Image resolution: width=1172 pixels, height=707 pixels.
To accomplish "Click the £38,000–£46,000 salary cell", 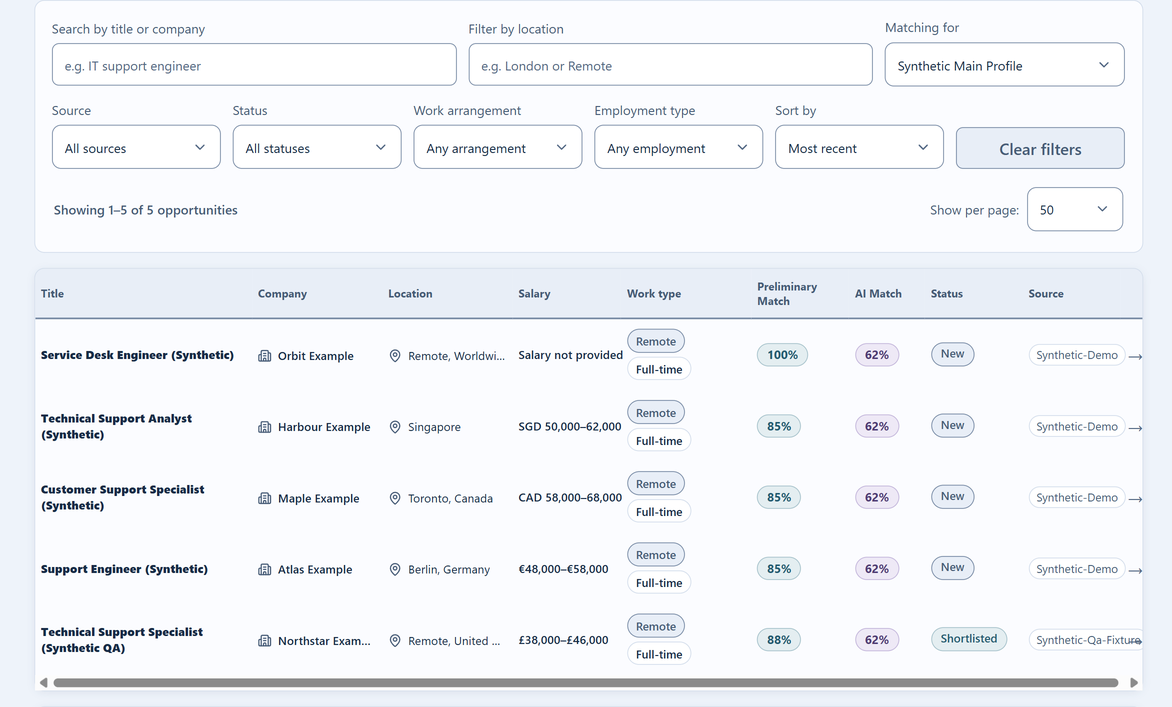I will 564,640.
